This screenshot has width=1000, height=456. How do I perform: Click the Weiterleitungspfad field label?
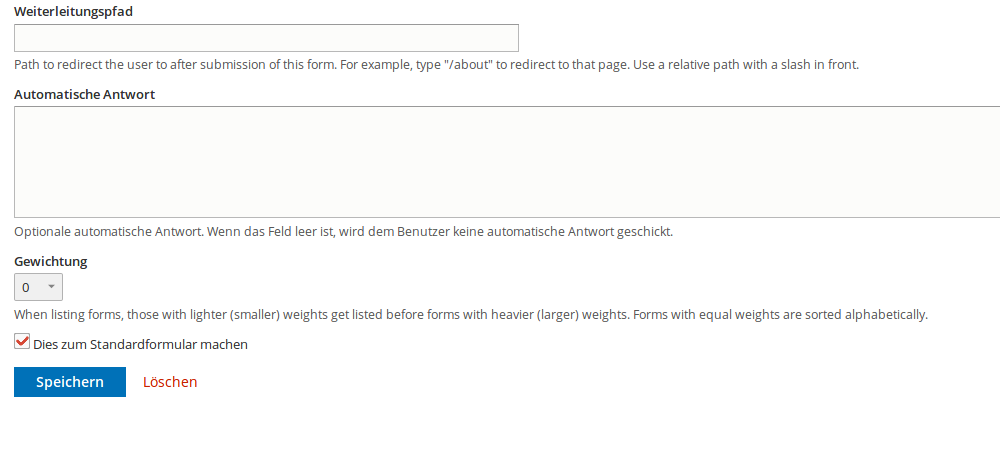pos(74,11)
